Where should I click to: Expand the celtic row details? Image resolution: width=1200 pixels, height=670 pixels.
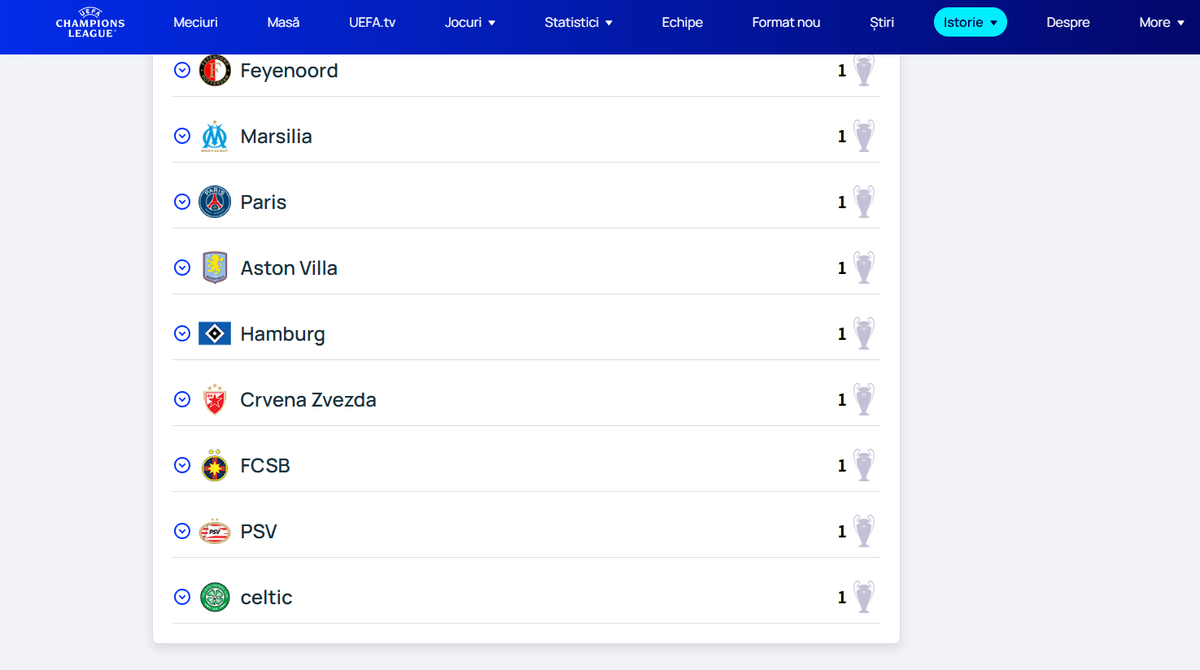click(x=182, y=596)
